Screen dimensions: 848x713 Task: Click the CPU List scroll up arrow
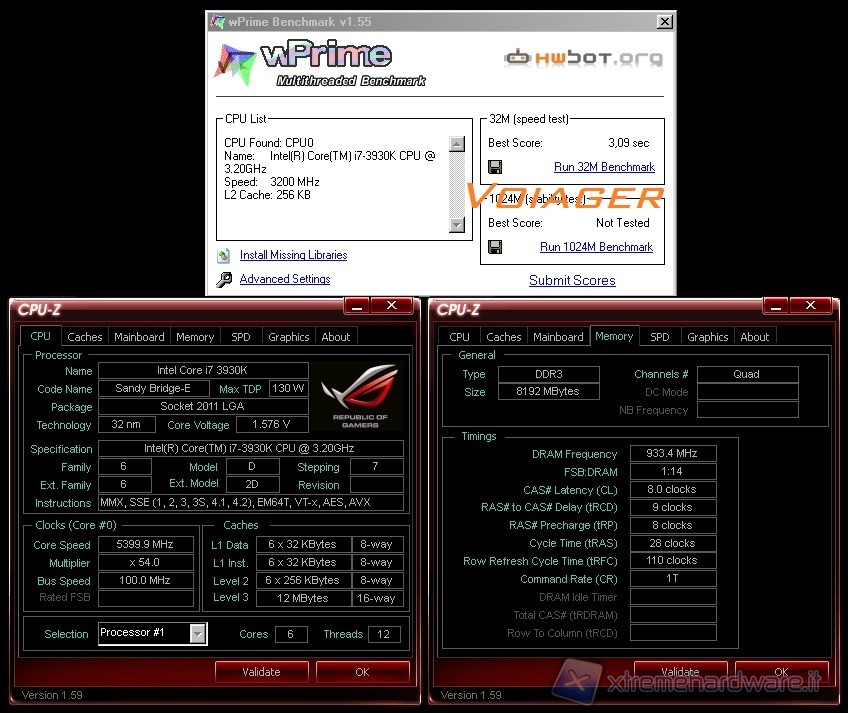[x=457, y=144]
